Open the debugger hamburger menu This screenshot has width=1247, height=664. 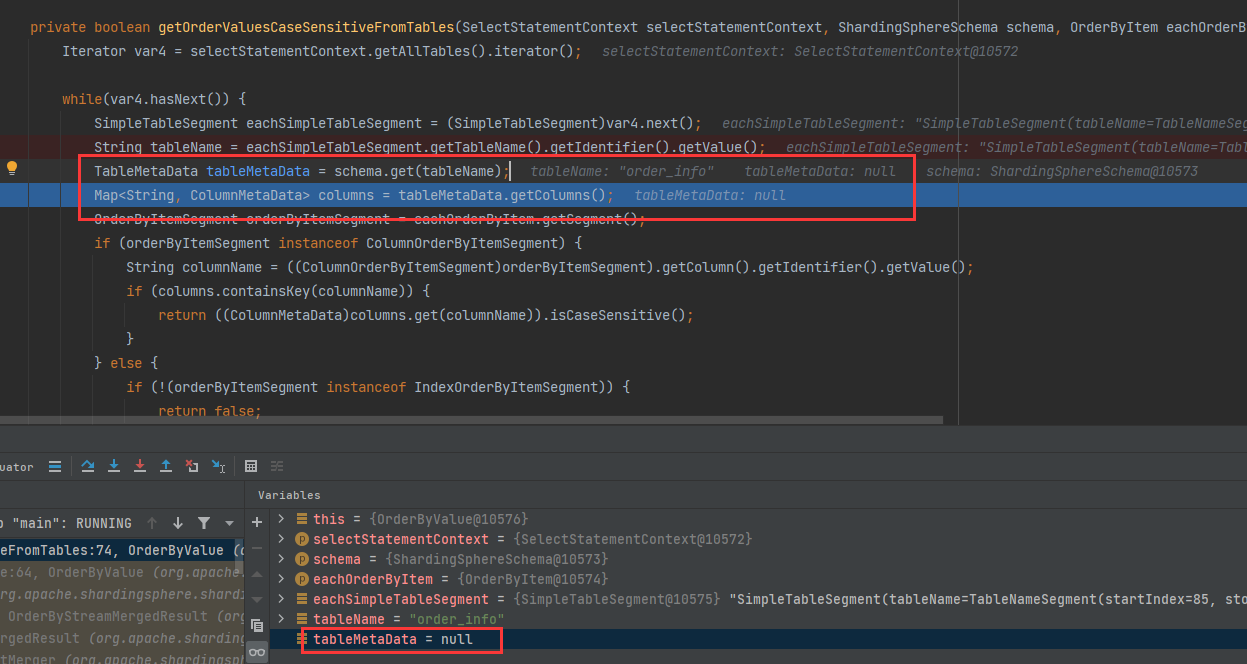55,466
